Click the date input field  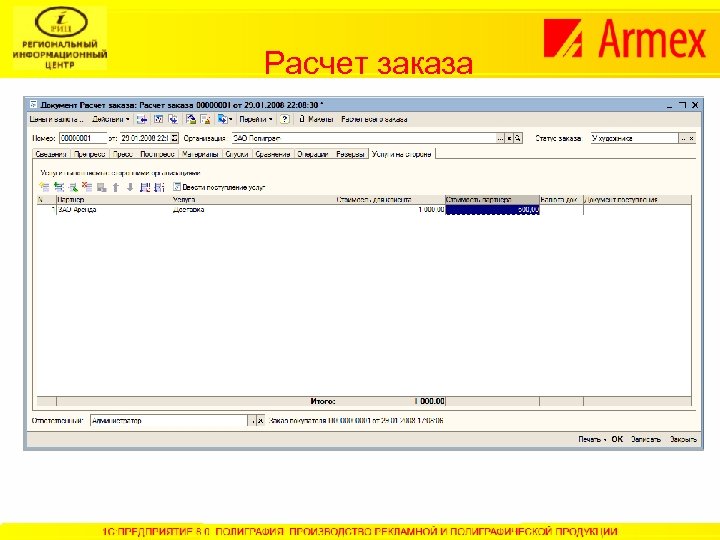[146, 138]
